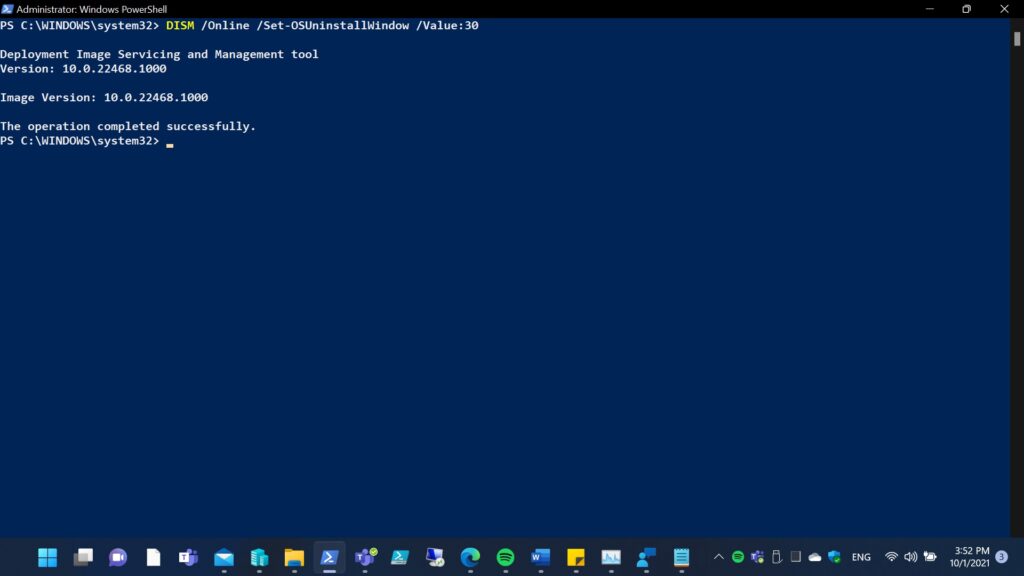1024x576 pixels.
Task: Switch input language from ENG
Action: click(x=861, y=557)
